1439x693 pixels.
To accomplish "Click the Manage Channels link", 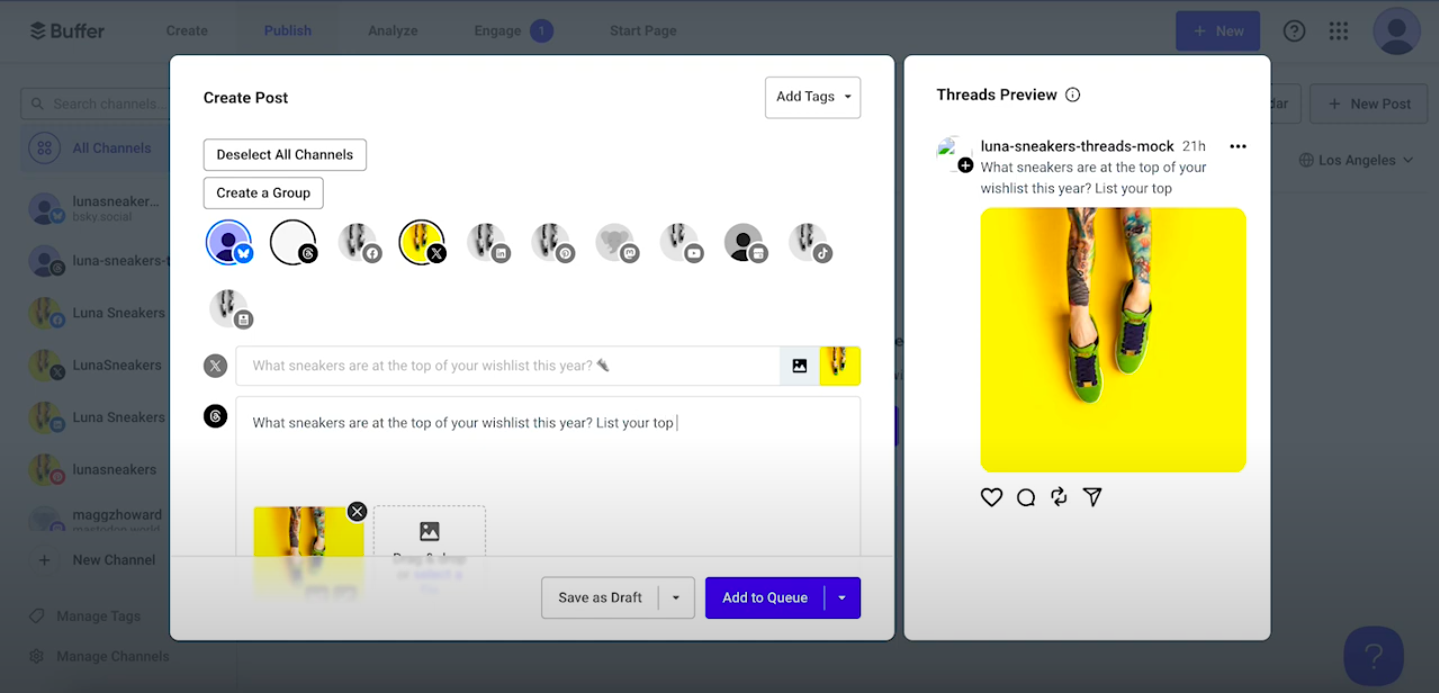I will [x=113, y=656].
